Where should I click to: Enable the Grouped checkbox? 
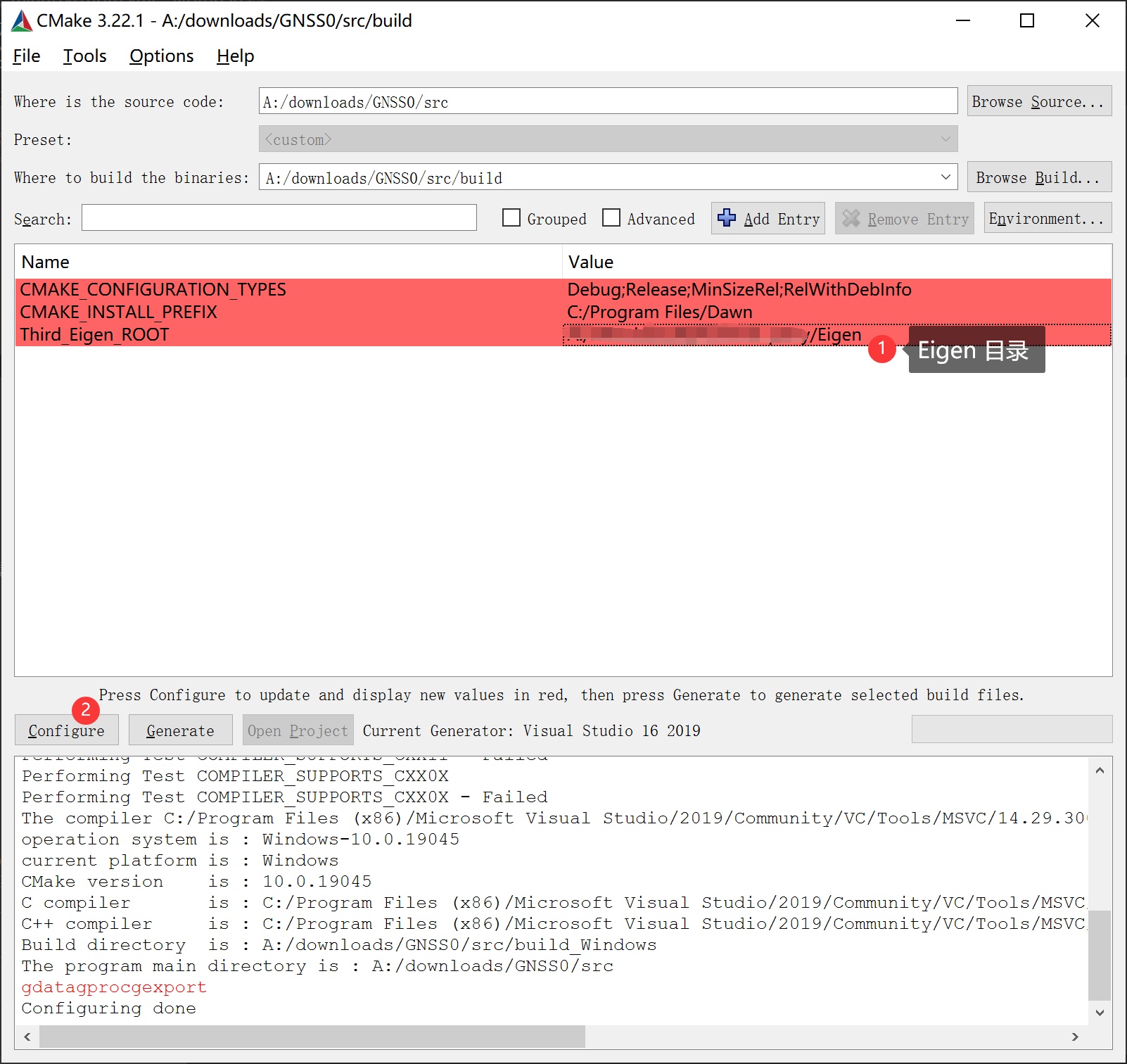point(511,218)
